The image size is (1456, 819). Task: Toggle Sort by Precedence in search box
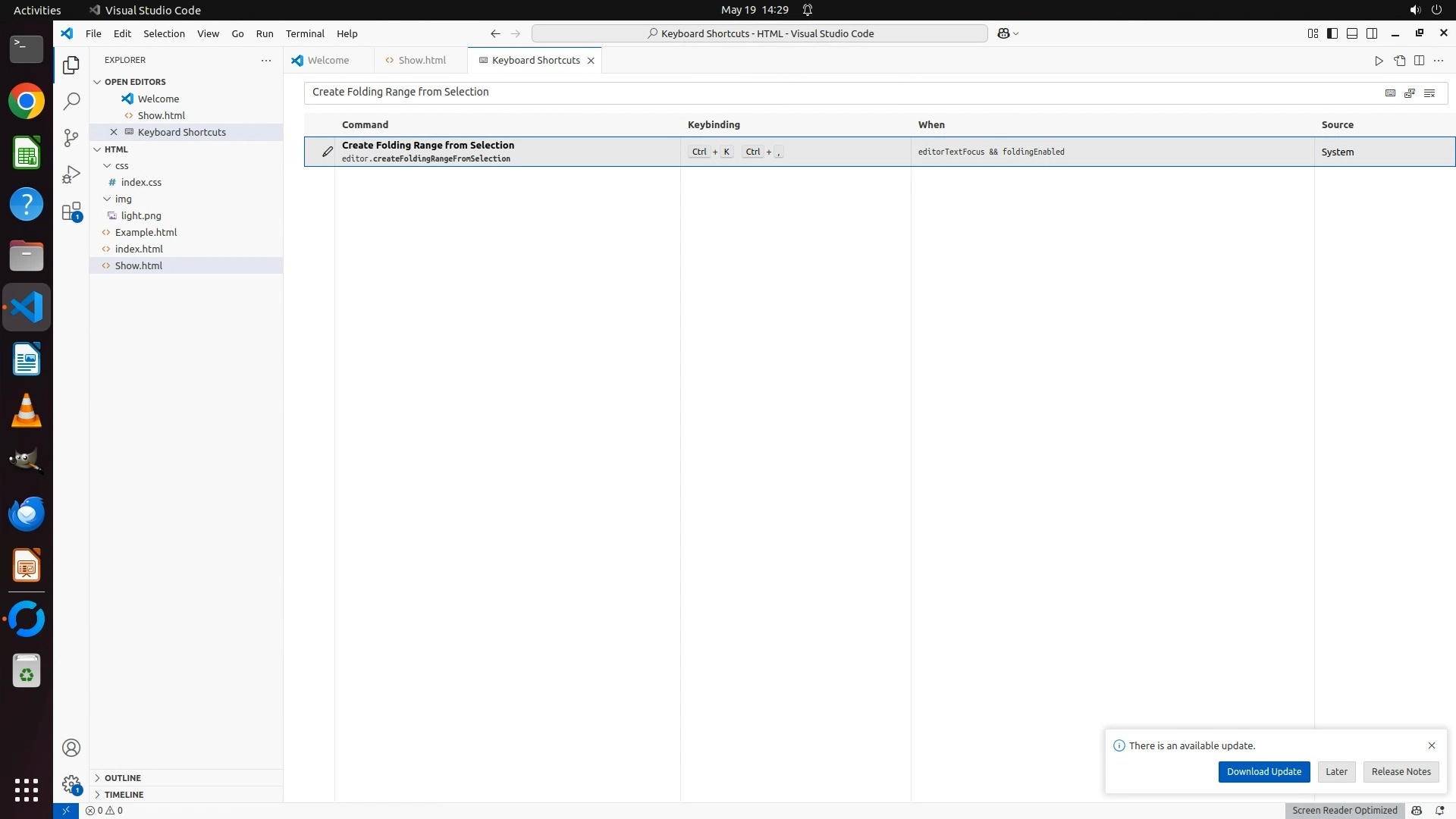coord(1410,93)
